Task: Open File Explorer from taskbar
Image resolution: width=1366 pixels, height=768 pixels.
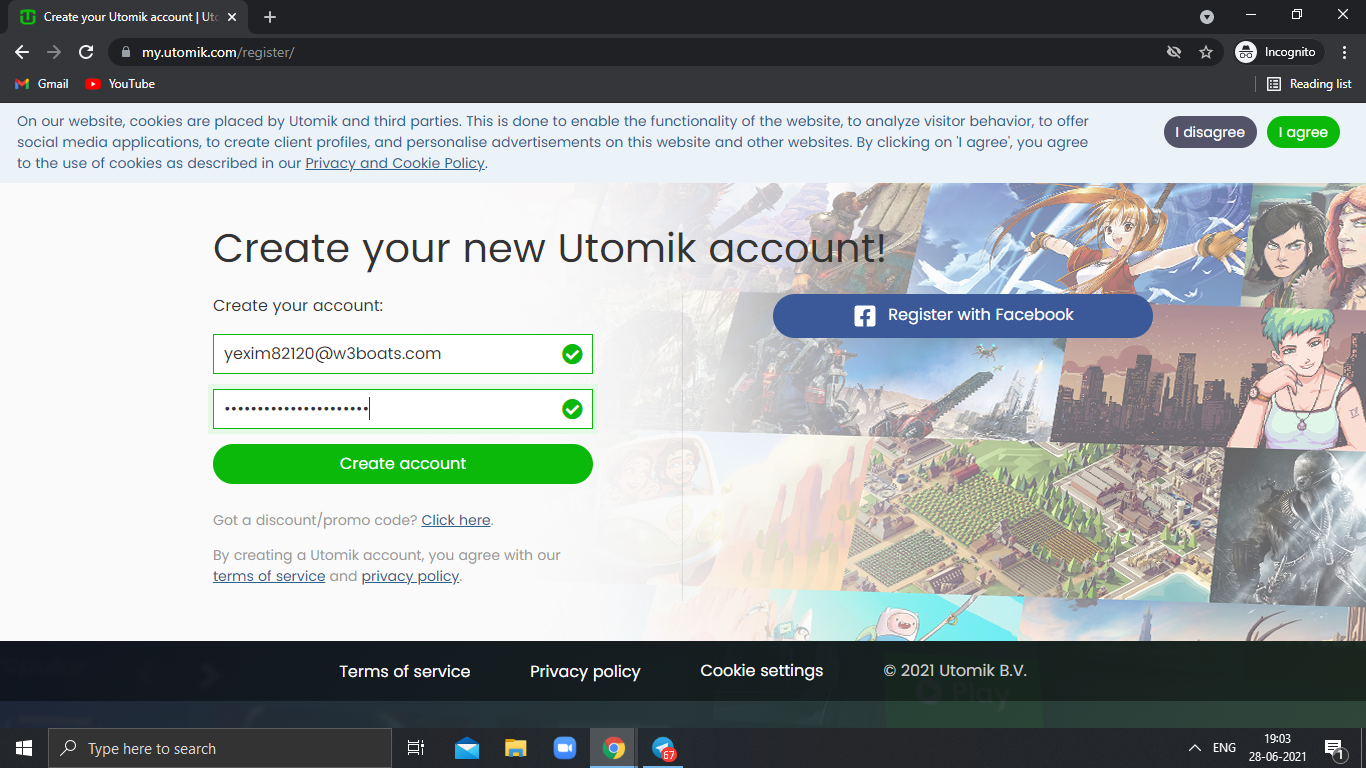Action: [x=516, y=748]
